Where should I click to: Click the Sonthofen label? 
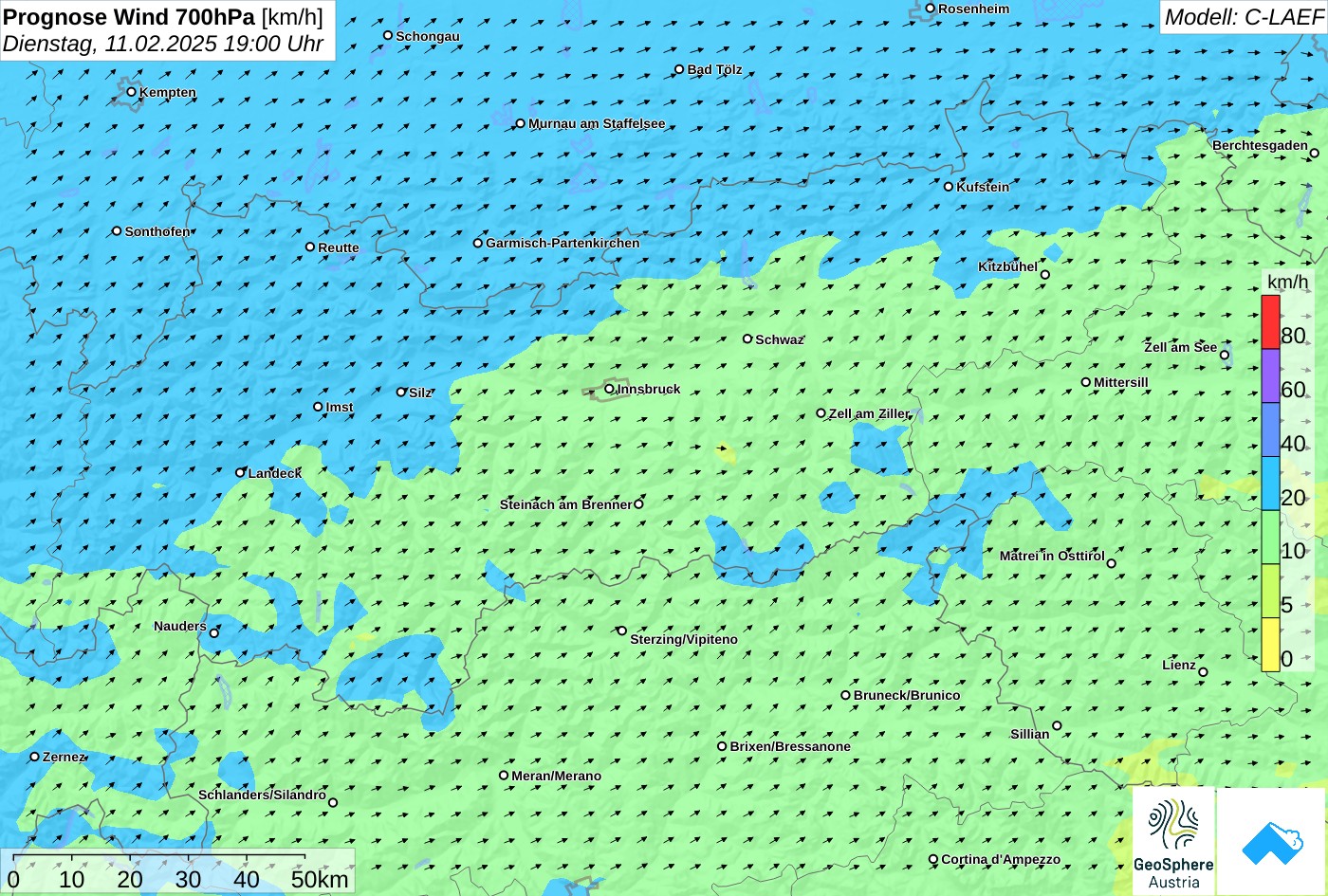(157, 231)
